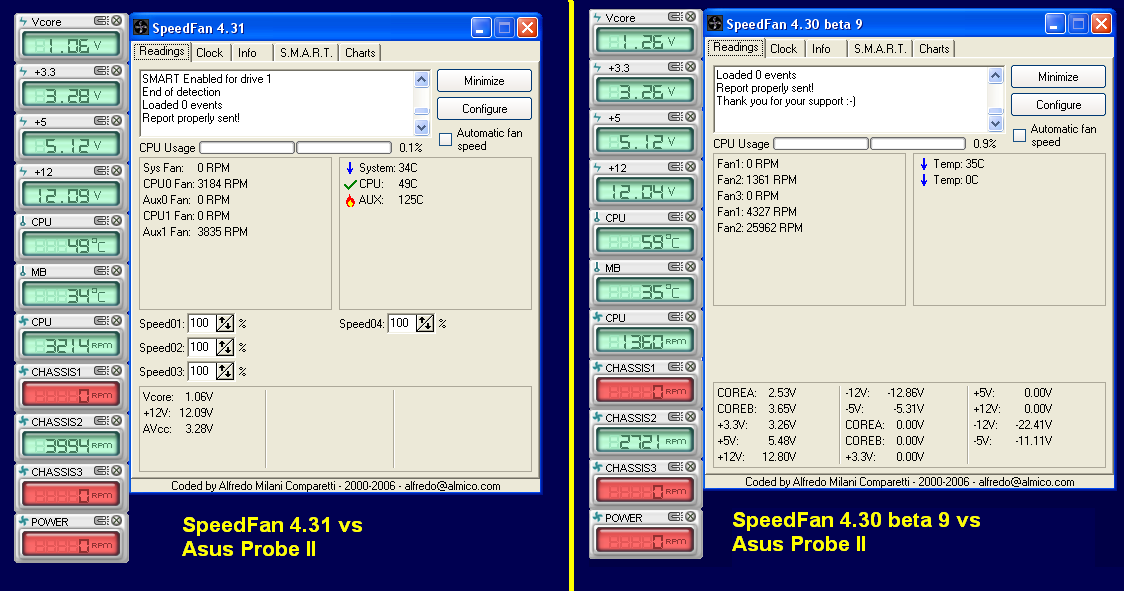Screen dimensions: 1124x591
Task: Close the +3.3 monitor beside SpeedFan 4.30 beta
Action: point(691,67)
